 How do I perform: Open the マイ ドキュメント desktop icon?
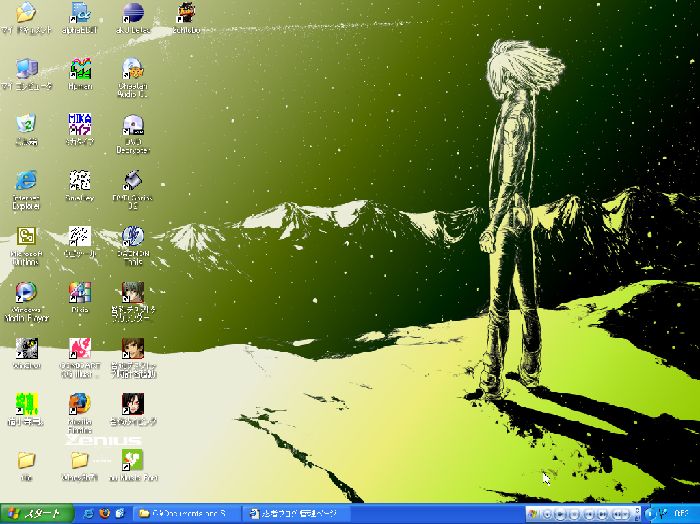pos(26,12)
